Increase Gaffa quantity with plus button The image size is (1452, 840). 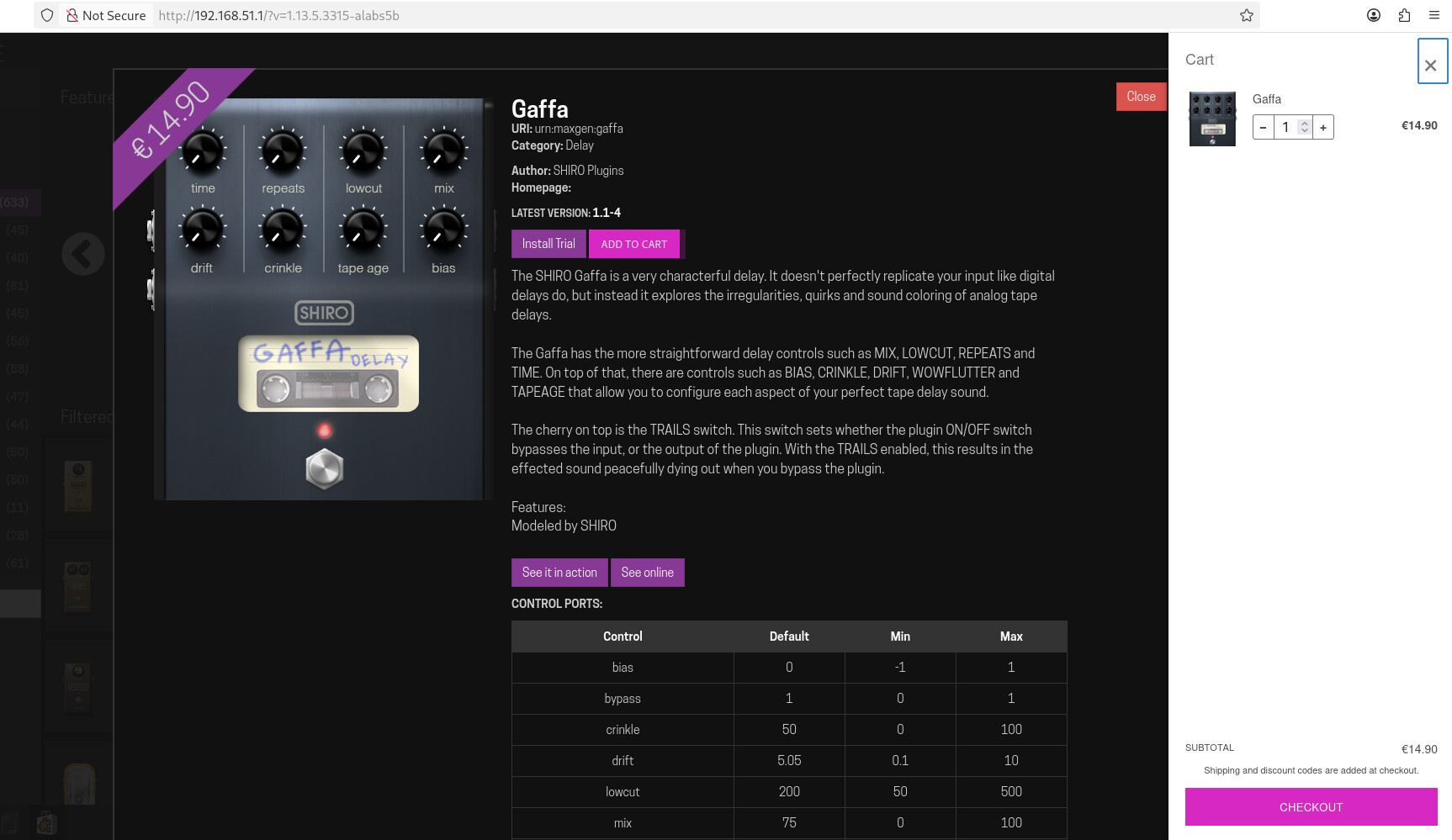(1323, 128)
